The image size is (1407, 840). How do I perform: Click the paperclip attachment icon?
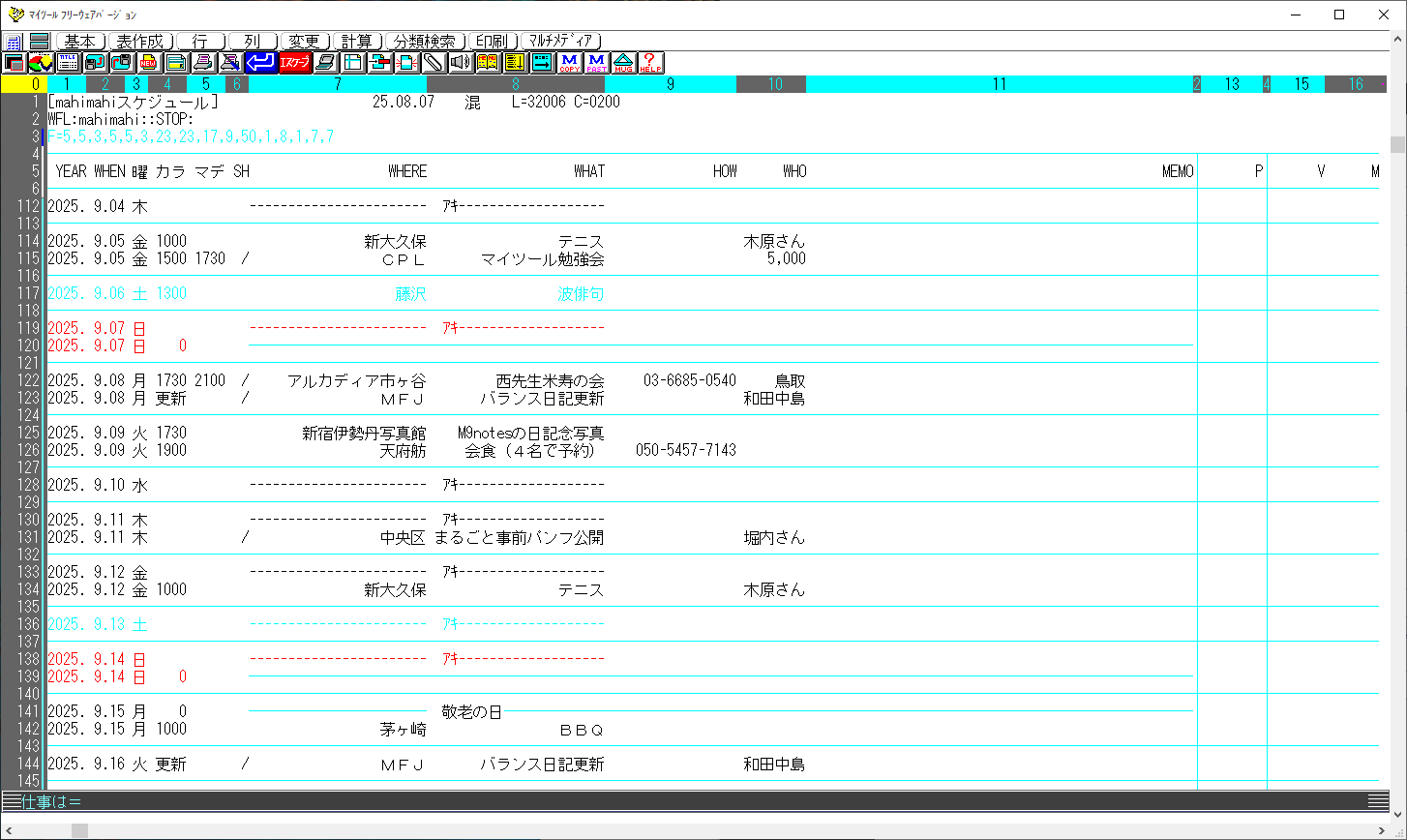[x=433, y=63]
